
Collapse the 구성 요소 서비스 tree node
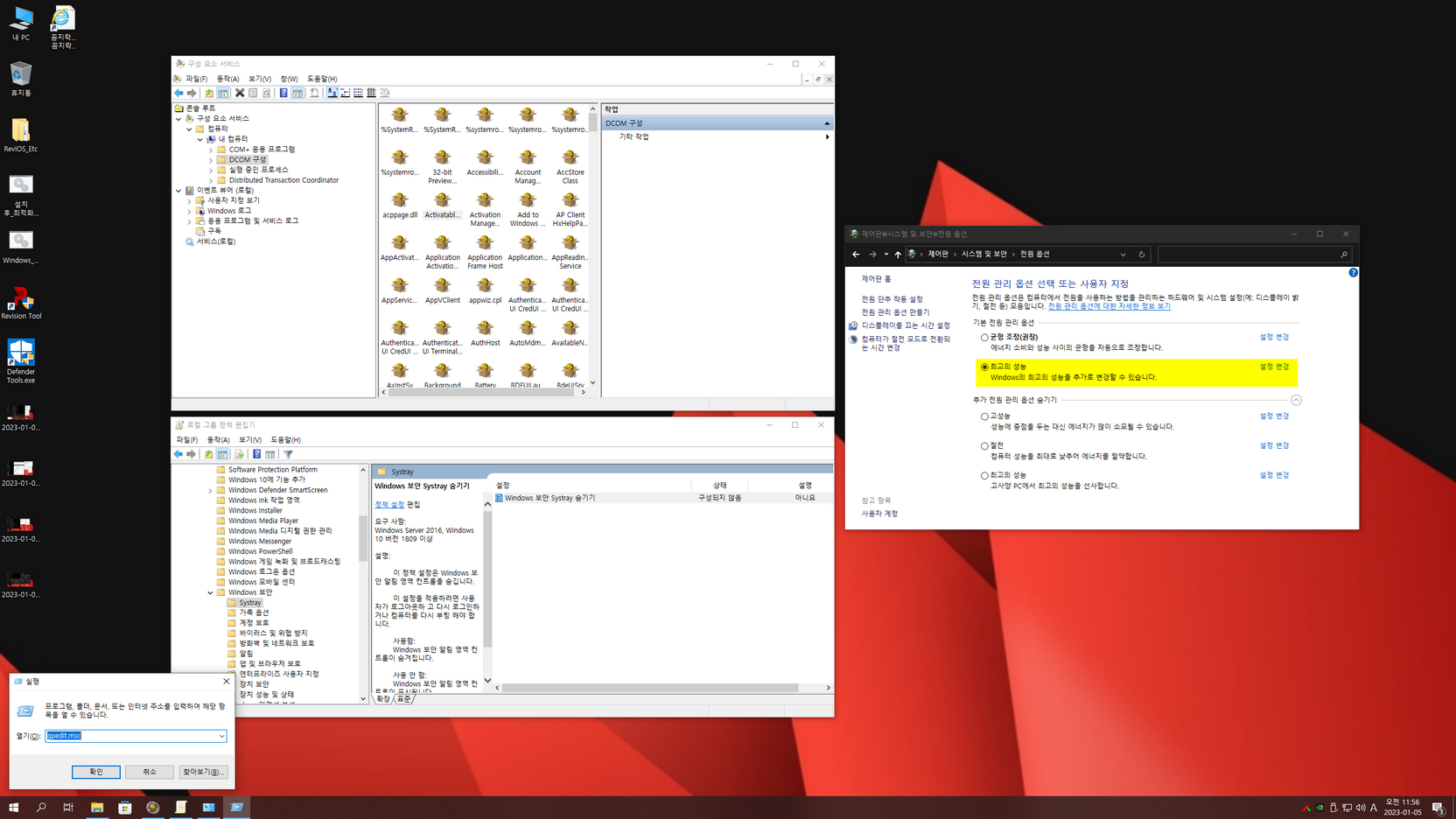[179, 118]
